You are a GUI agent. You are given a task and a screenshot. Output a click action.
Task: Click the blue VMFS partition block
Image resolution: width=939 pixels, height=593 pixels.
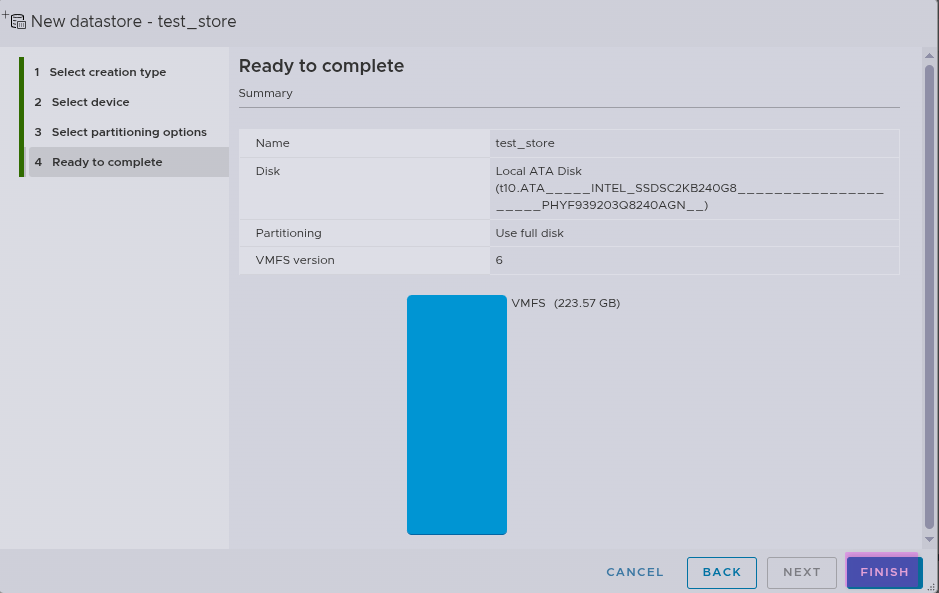click(456, 414)
